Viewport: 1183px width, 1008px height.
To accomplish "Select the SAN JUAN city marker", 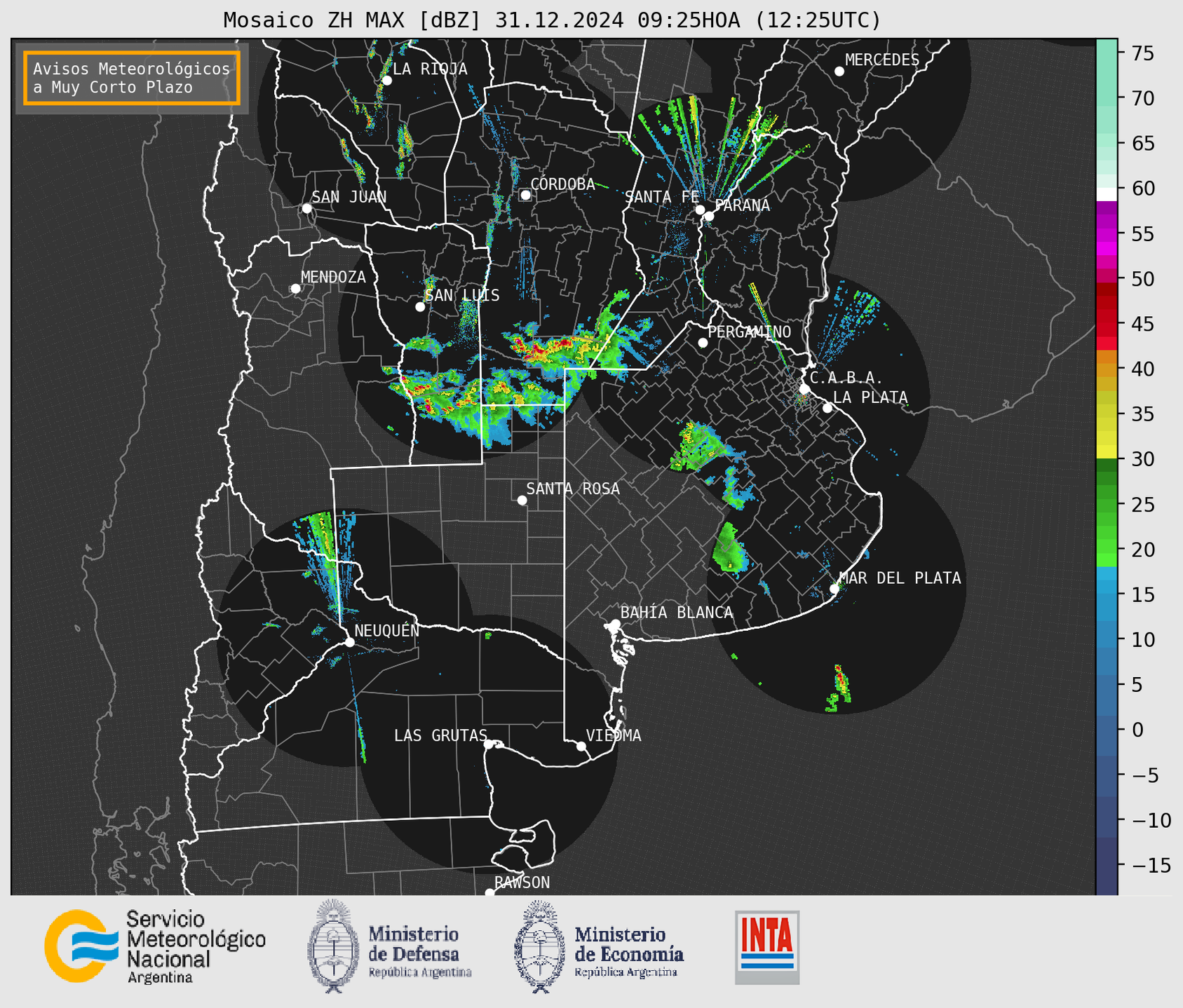I will click(x=306, y=208).
